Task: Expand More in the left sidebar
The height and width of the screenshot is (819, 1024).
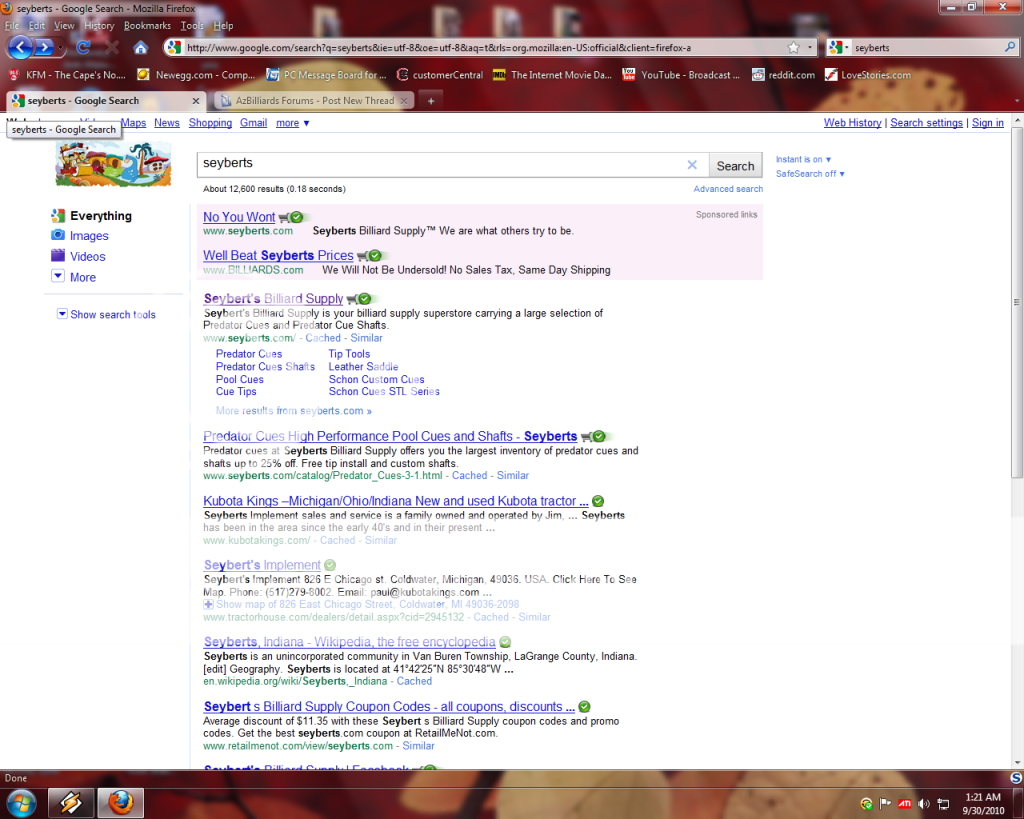Action: tap(82, 278)
